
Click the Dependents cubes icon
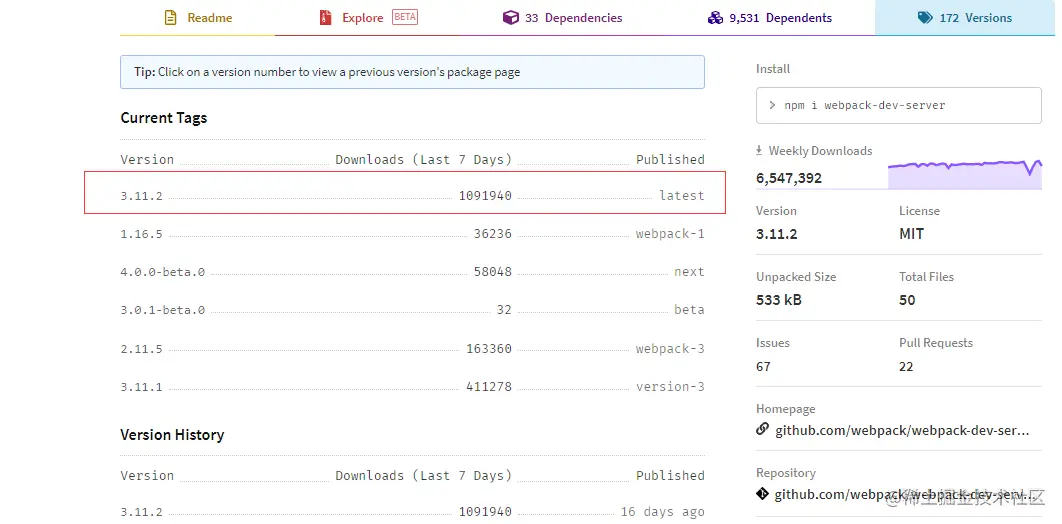point(715,18)
